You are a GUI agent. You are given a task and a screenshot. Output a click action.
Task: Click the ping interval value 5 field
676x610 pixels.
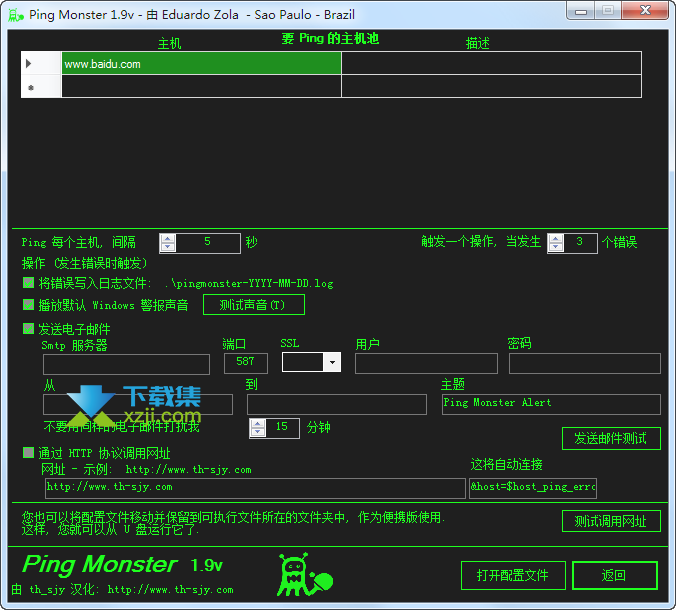[x=207, y=243]
